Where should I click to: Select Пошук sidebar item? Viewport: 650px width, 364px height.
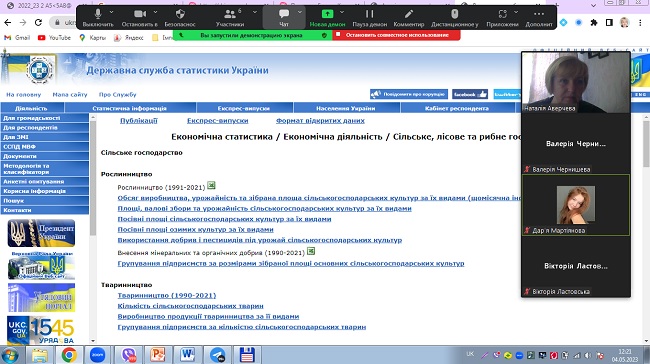tap(45, 201)
